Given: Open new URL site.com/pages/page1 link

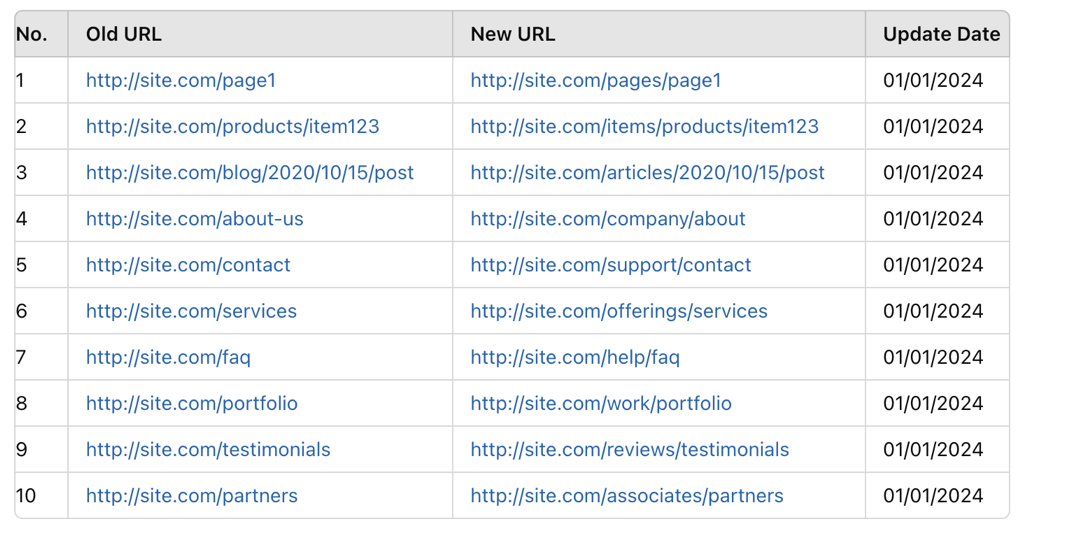Looking at the screenshot, I should 595,81.
